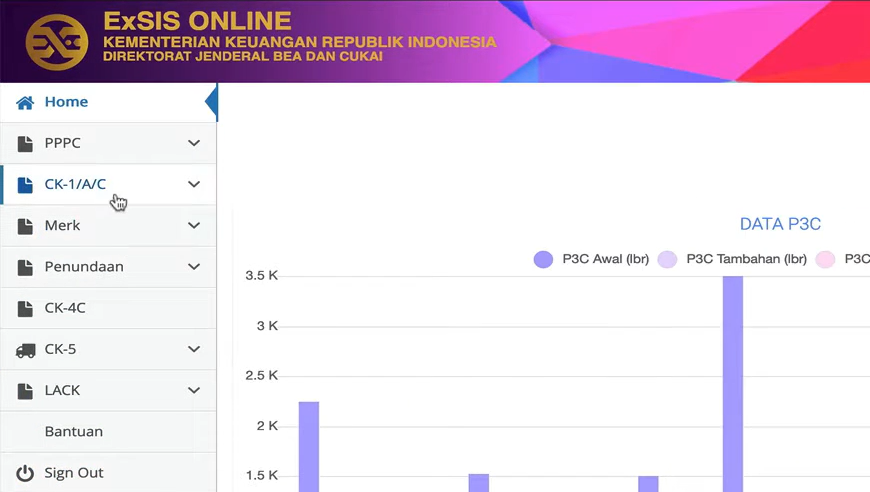Viewport: 870px width, 492px height.
Task: Expand the LACK menu chevron
Action: (194, 390)
